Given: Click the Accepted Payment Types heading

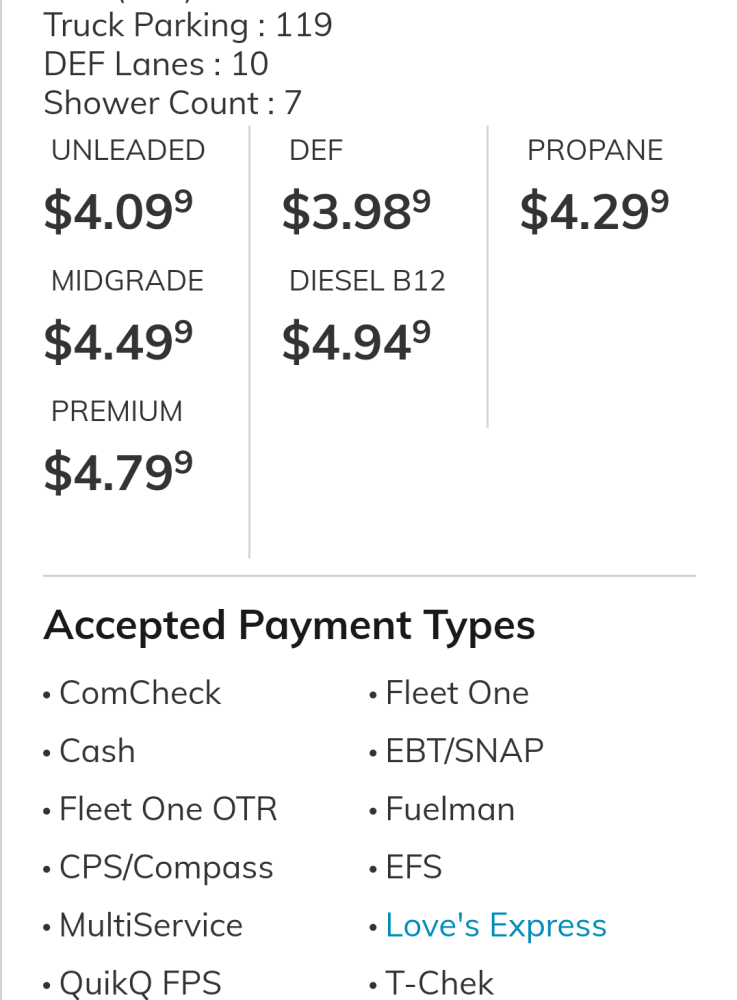Looking at the screenshot, I should tap(289, 626).
